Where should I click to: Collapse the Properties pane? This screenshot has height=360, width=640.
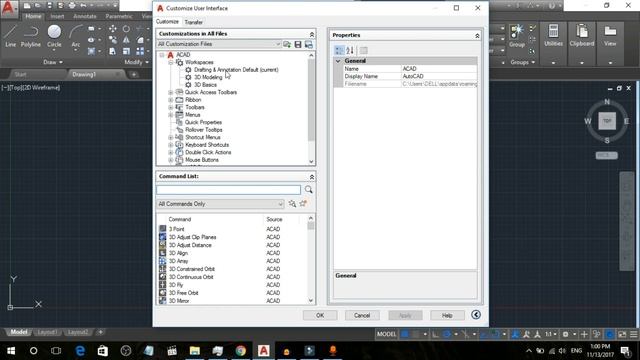(477, 36)
